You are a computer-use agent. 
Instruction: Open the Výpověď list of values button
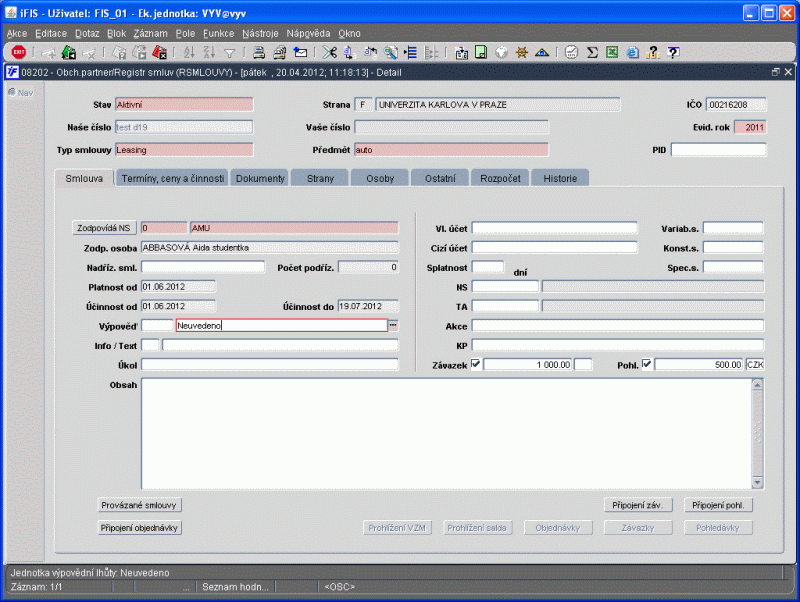click(x=393, y=325)
